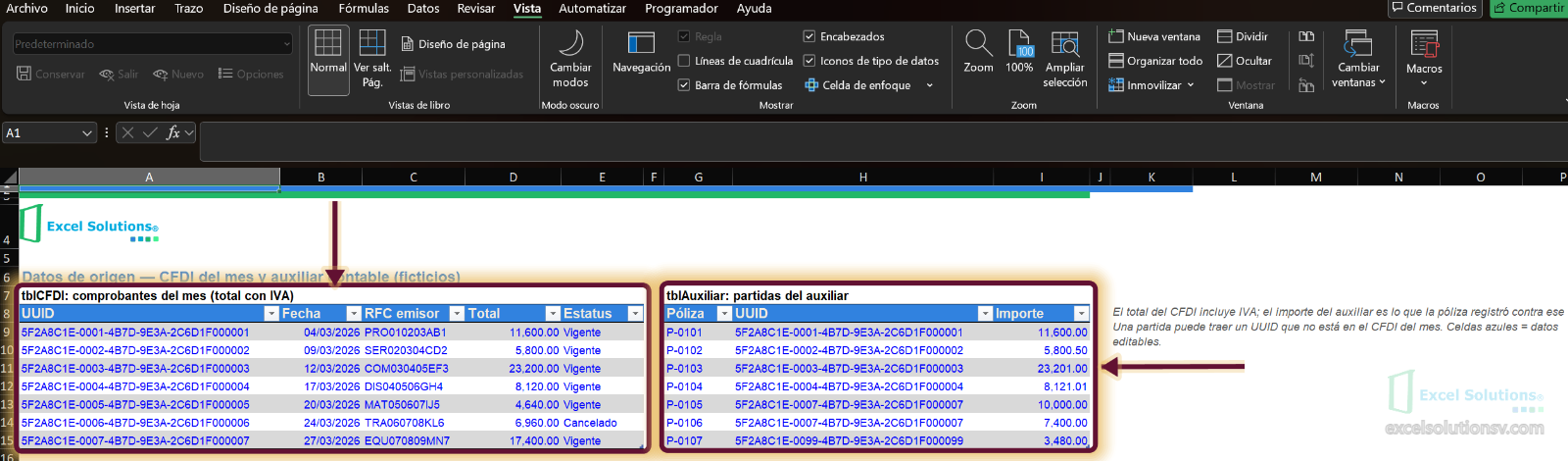Expand Inmovilizar panes dropdown
Screen dimensions: 1568x461
(x=1191, y=85)
